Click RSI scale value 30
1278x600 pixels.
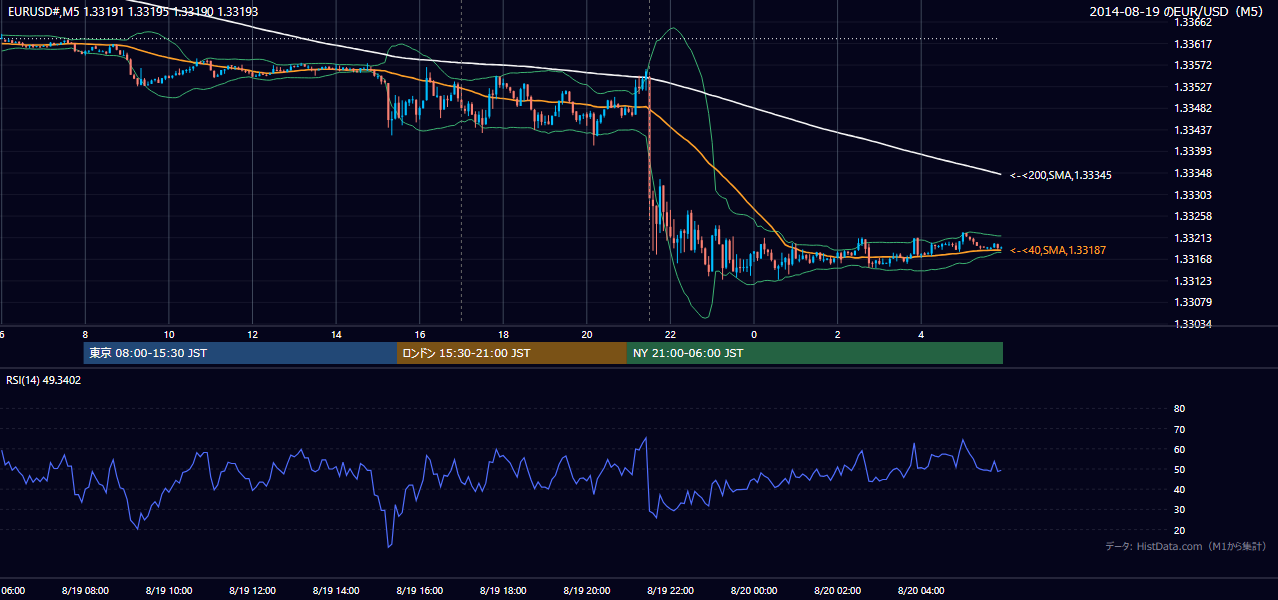click(1179, 510)
